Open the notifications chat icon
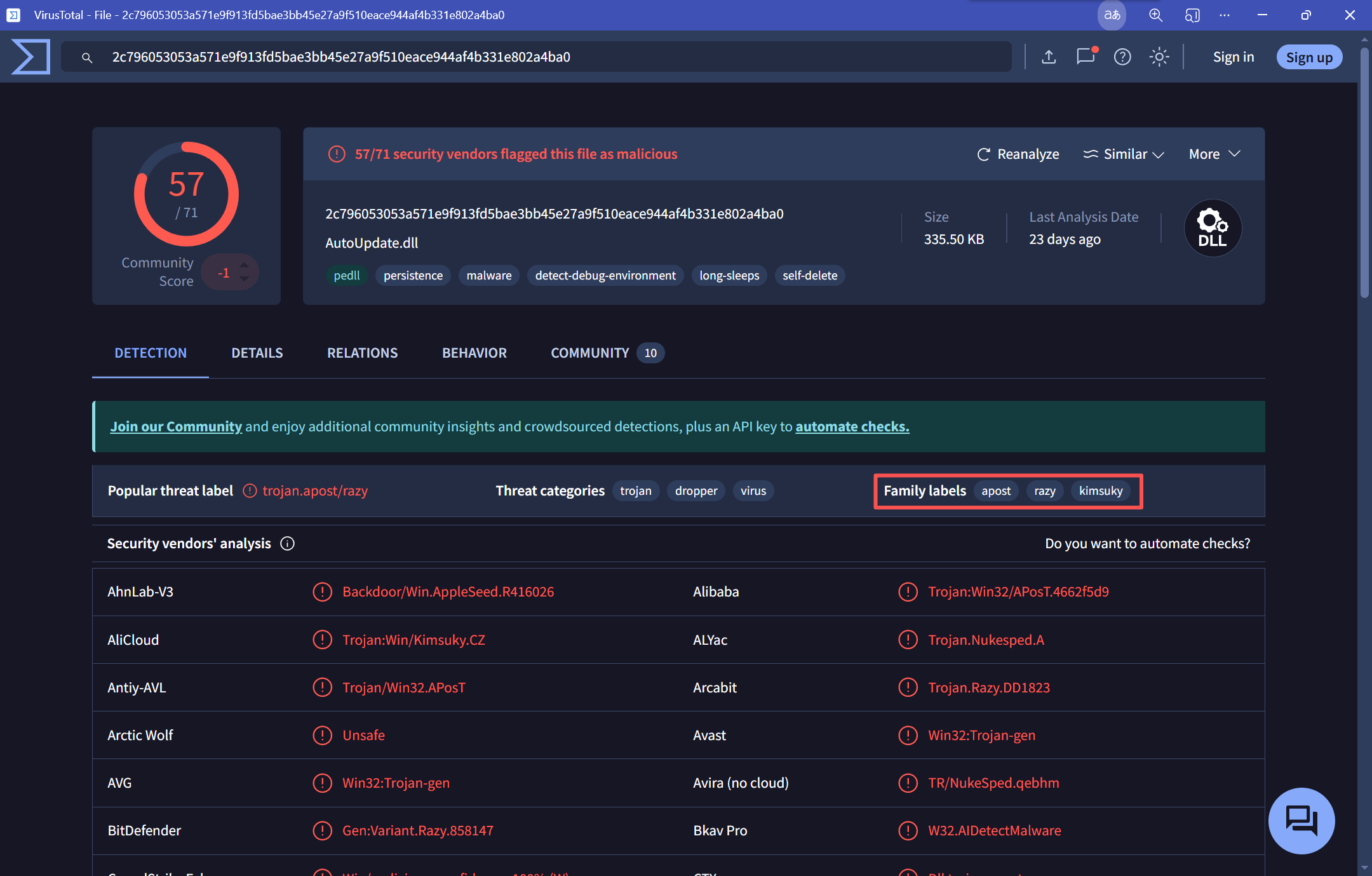This screenshot has height=876, width=1372. click(1086, 57)
